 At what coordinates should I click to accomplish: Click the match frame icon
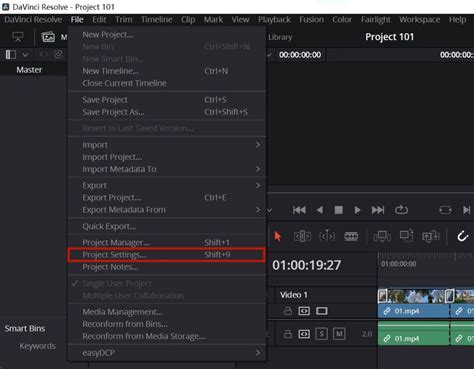click(x=445, y=210)
